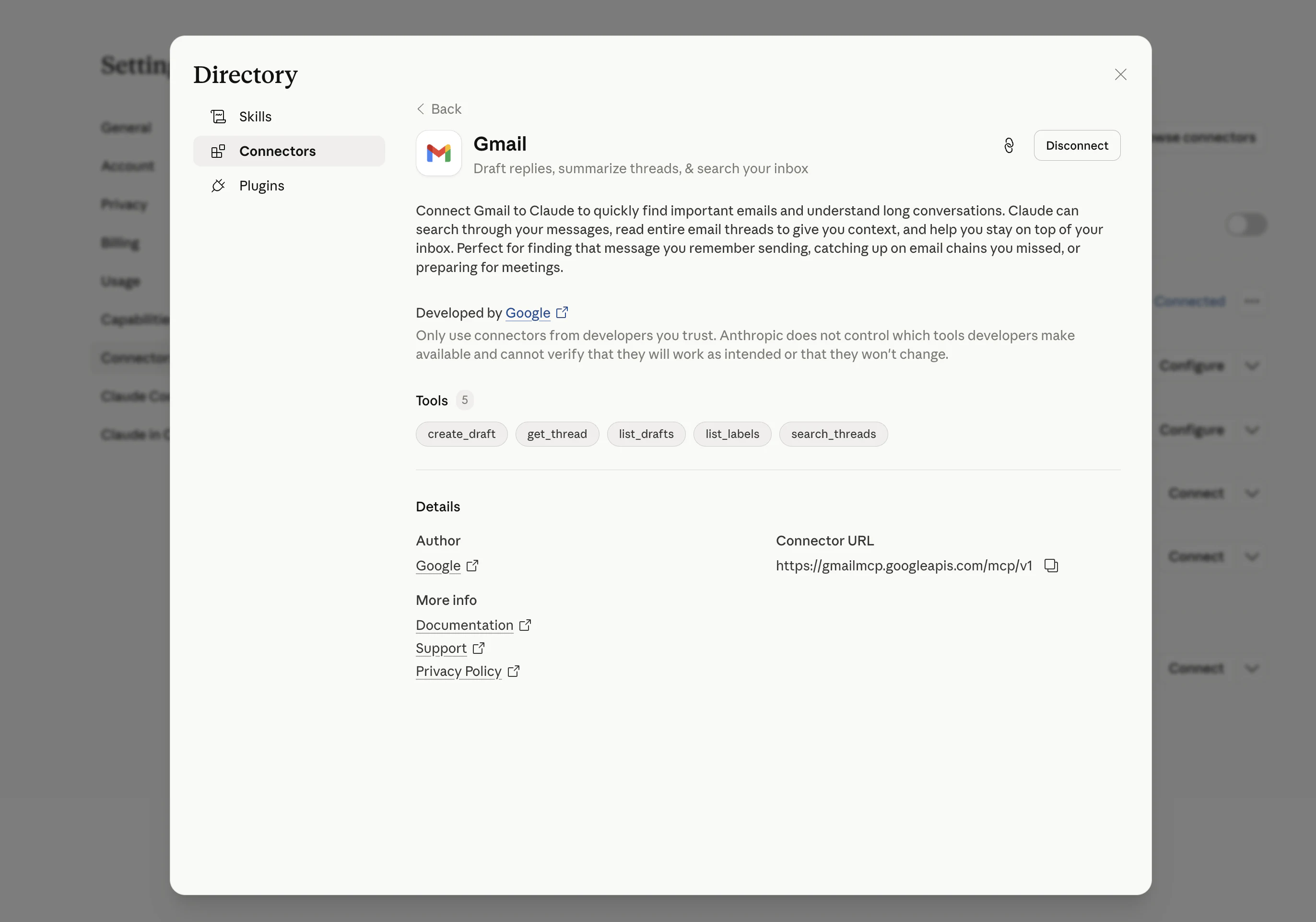Click the Details section heading
The image size is (1316, 922).
pos(438,507)
